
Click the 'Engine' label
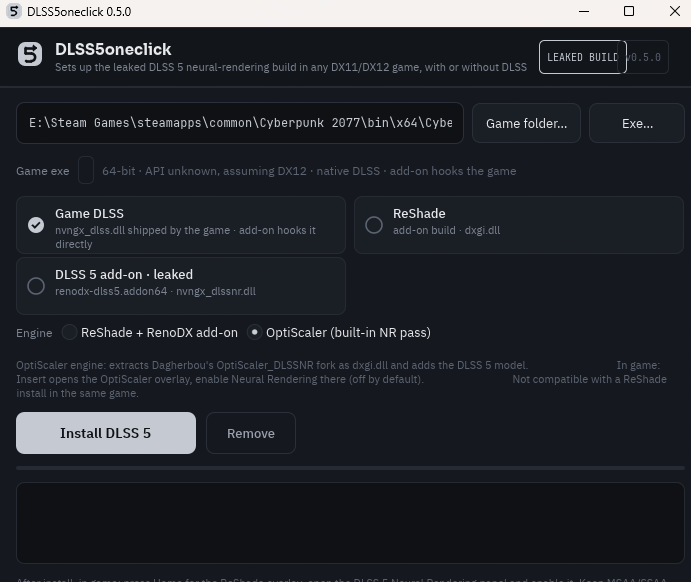(x=34, y=333)
